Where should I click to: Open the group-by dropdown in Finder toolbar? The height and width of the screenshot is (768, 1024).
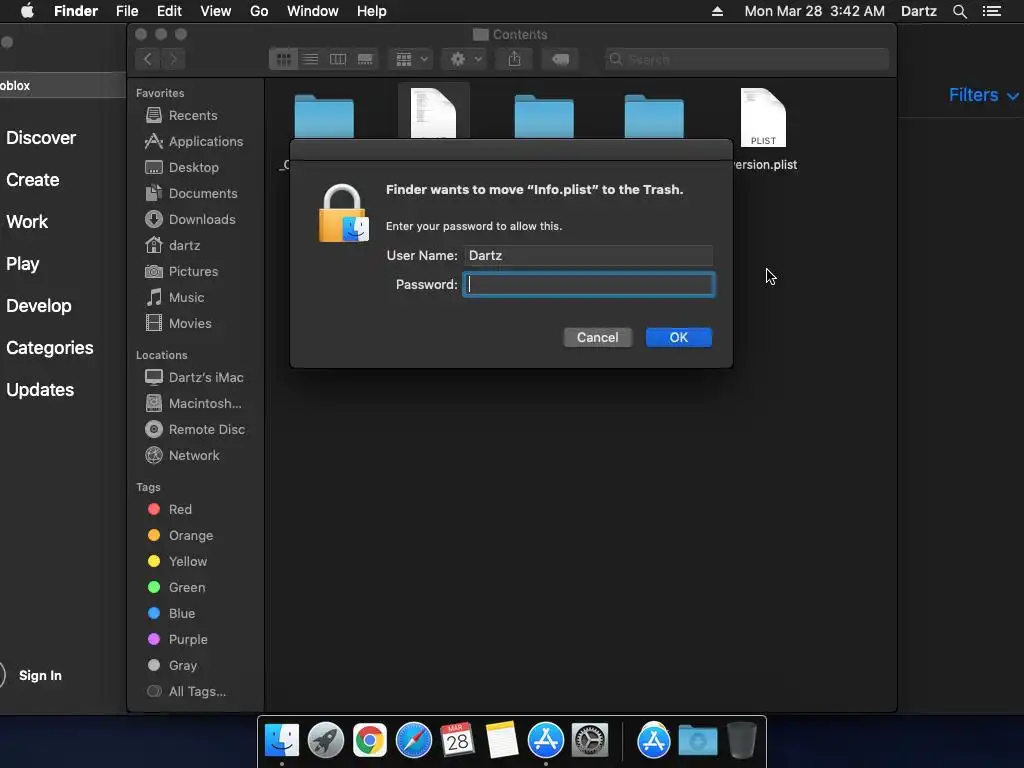[411, 59]
